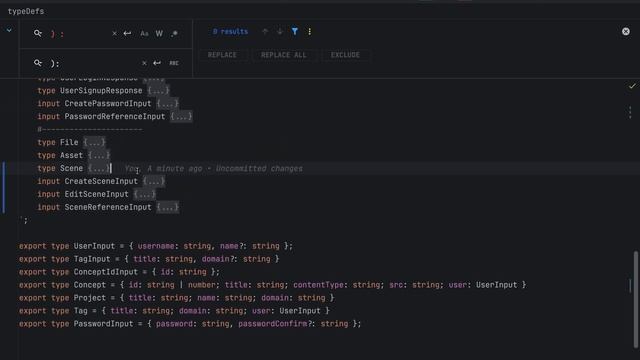
Task: Click PasswordInput type name
Action: 103,324
